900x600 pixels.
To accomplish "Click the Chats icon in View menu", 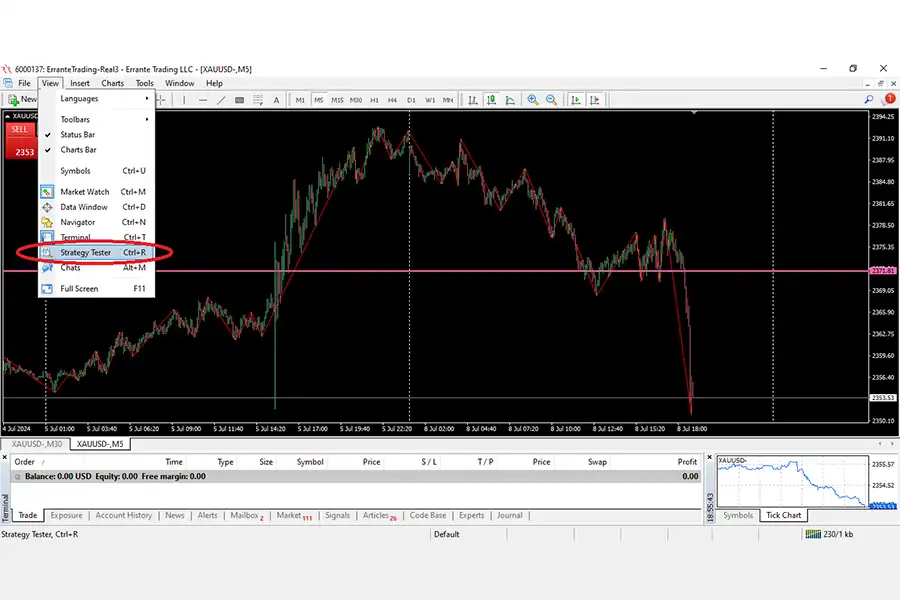I will click(47, 268).
